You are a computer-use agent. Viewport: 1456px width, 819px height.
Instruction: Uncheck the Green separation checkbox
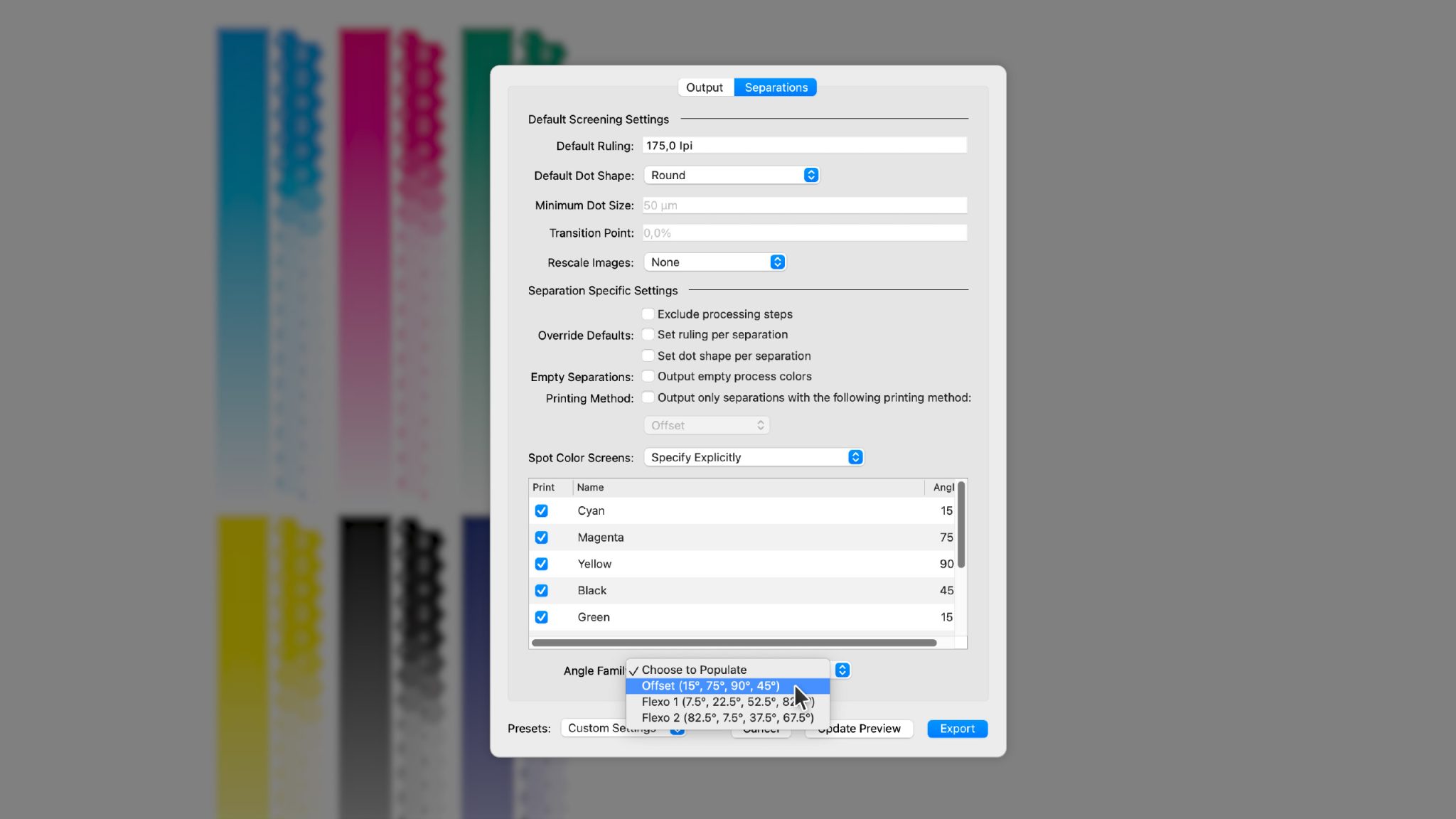pyautogui.click(x=541, y=617)
